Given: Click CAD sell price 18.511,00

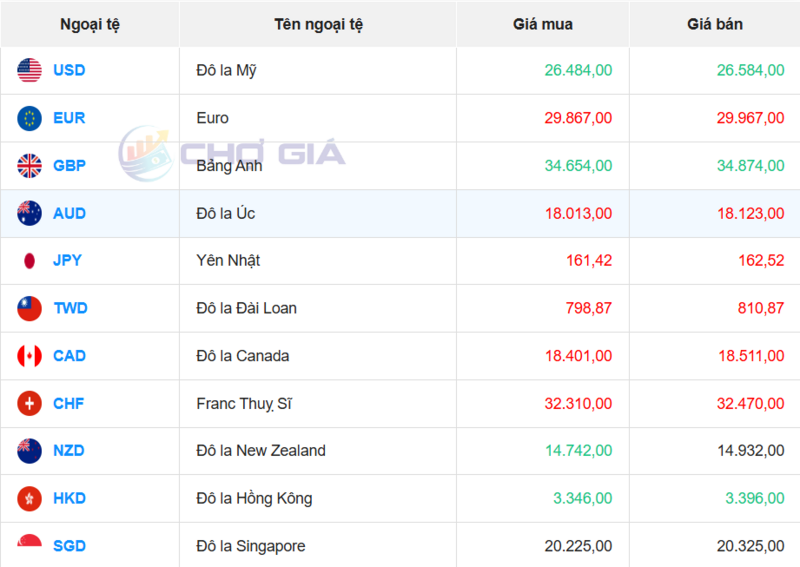Looking at the screenshot, I should [752, 356].
